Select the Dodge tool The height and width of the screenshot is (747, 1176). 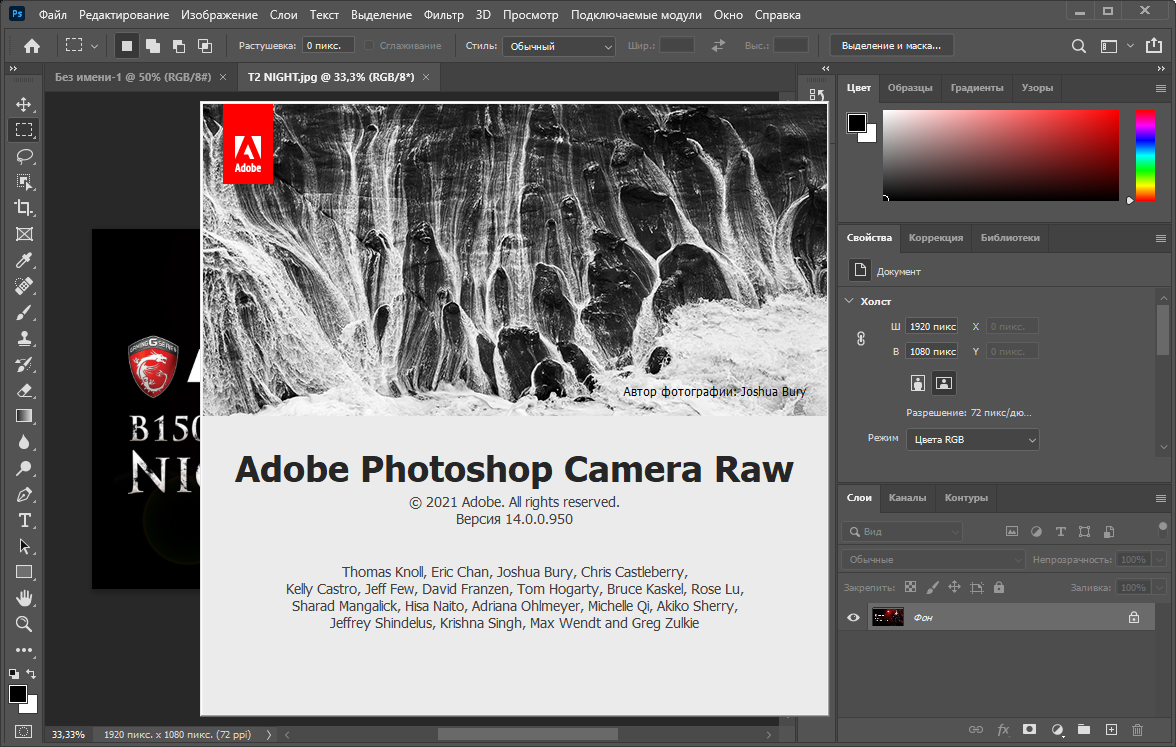(x=24, y=468)
